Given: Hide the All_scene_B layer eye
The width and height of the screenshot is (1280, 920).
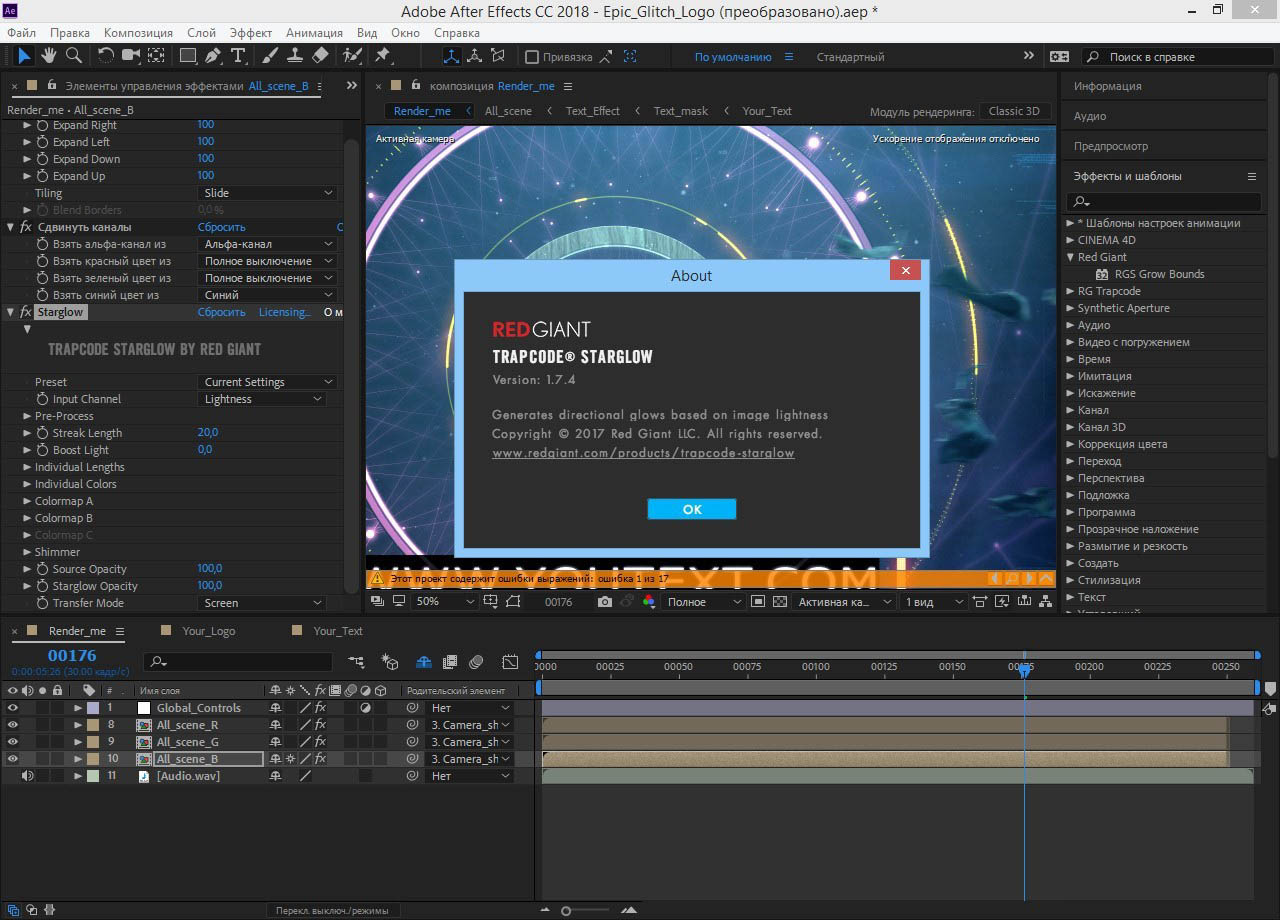Looking at the screenshot, I should coord(13,759).
